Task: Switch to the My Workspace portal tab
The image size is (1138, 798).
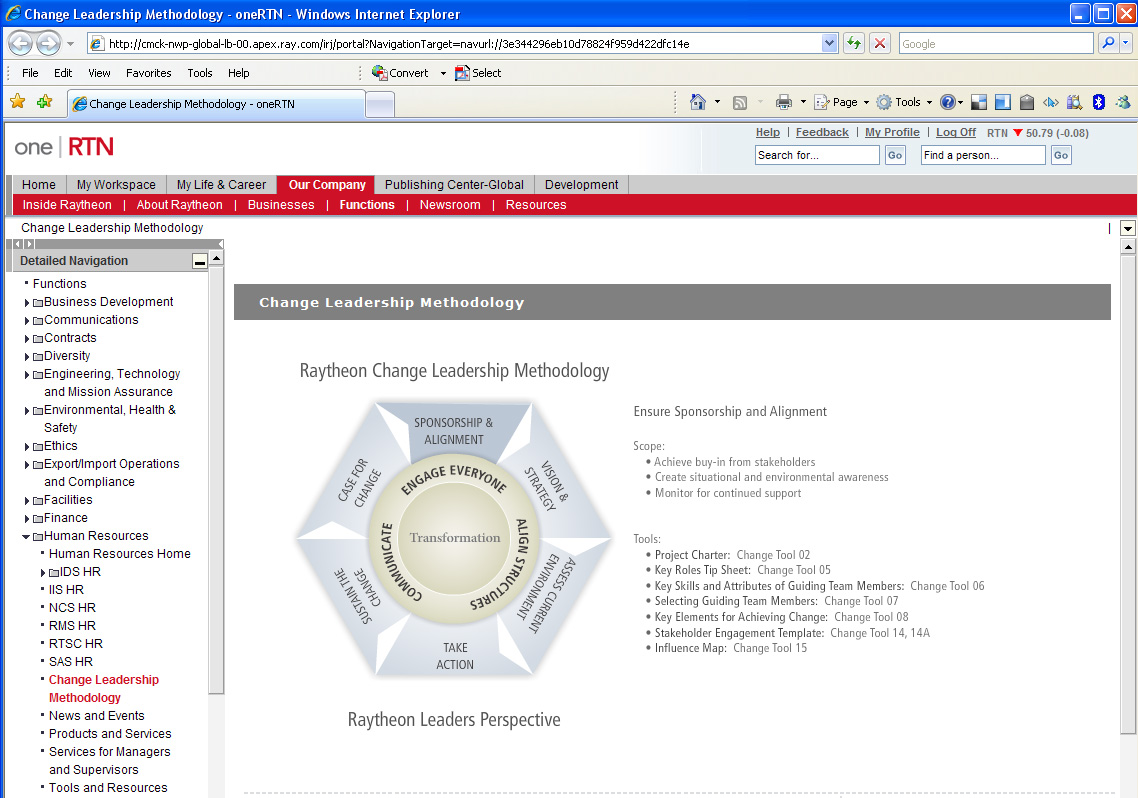Action: (x=116, y=184)
